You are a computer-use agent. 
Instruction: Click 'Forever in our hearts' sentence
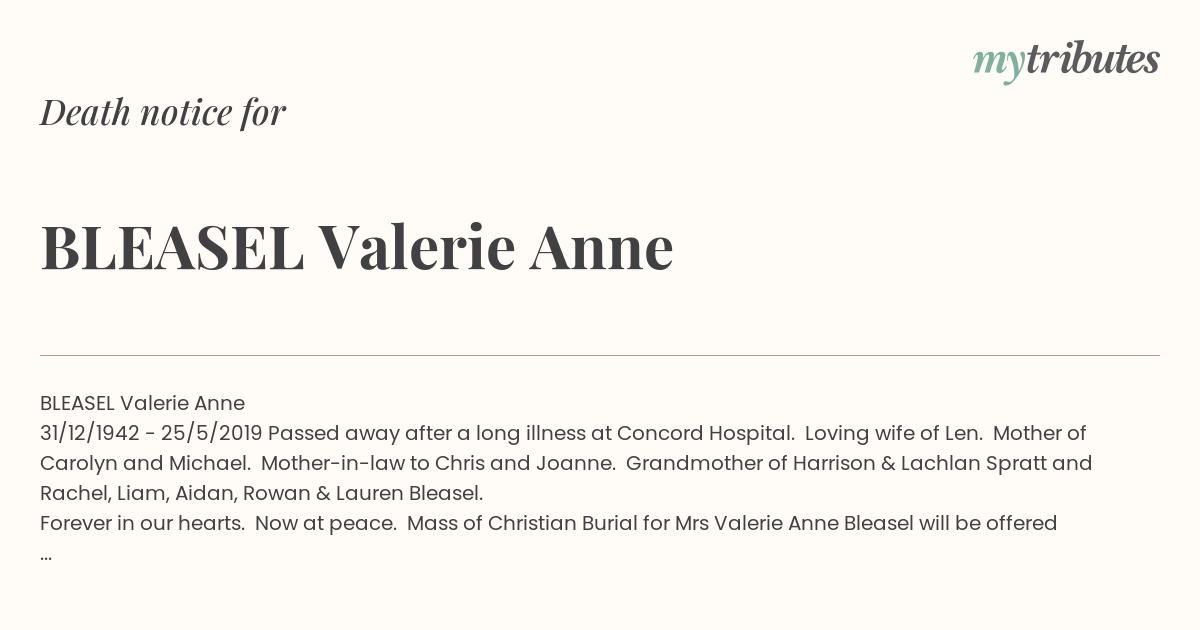[x=142, y=523]
